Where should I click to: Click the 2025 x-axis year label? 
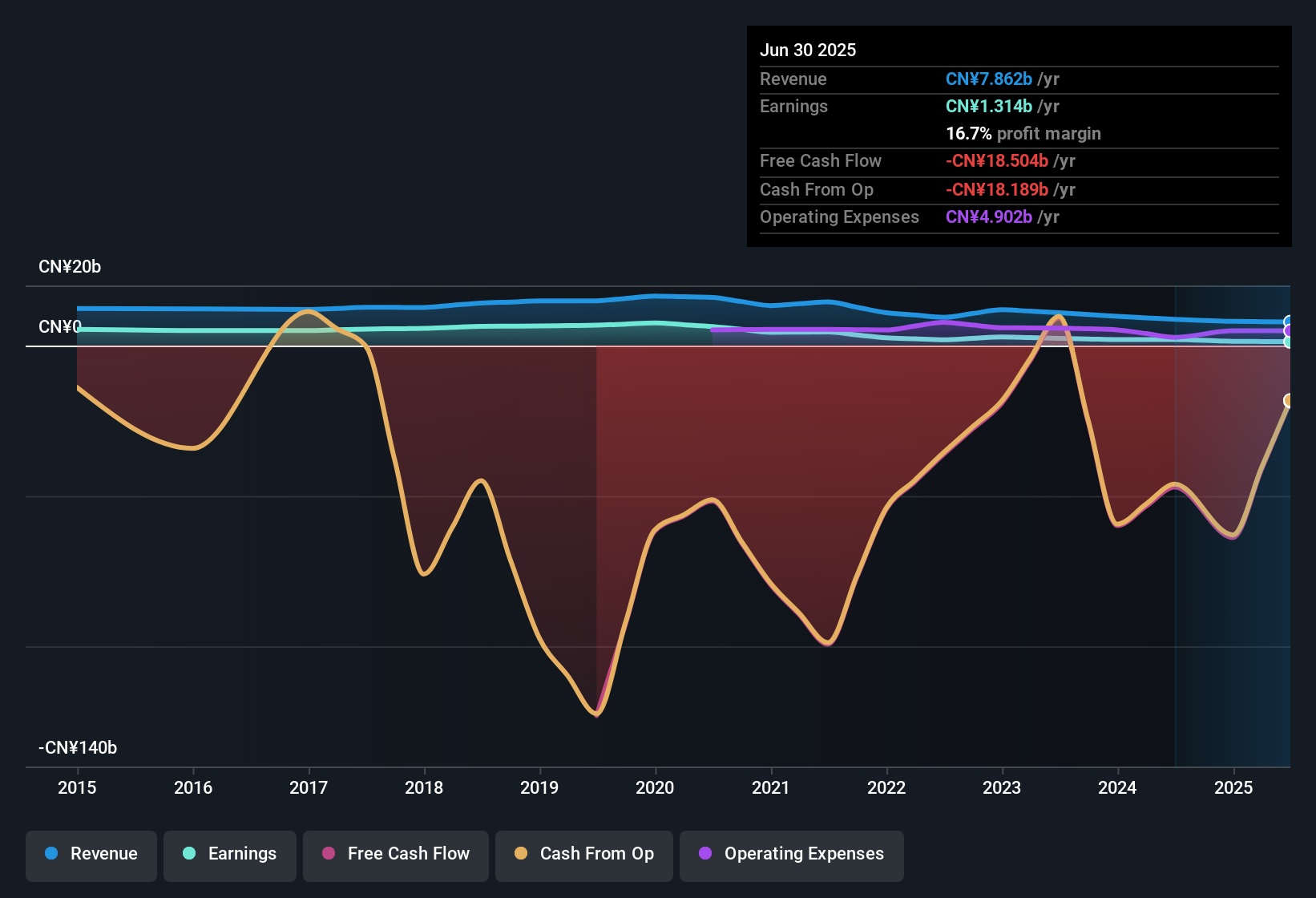(1233, 787)
